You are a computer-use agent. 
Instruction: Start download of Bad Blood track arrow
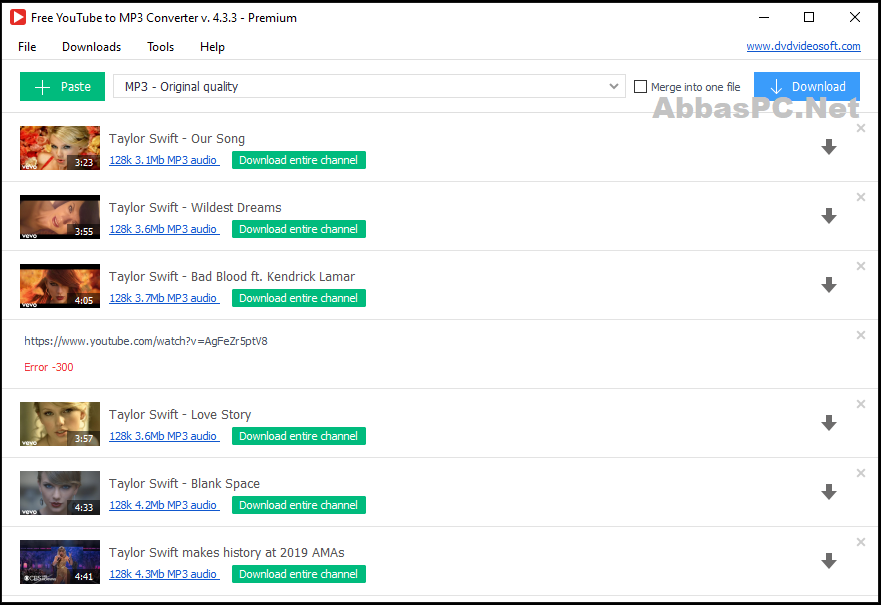tap(829, 285)
